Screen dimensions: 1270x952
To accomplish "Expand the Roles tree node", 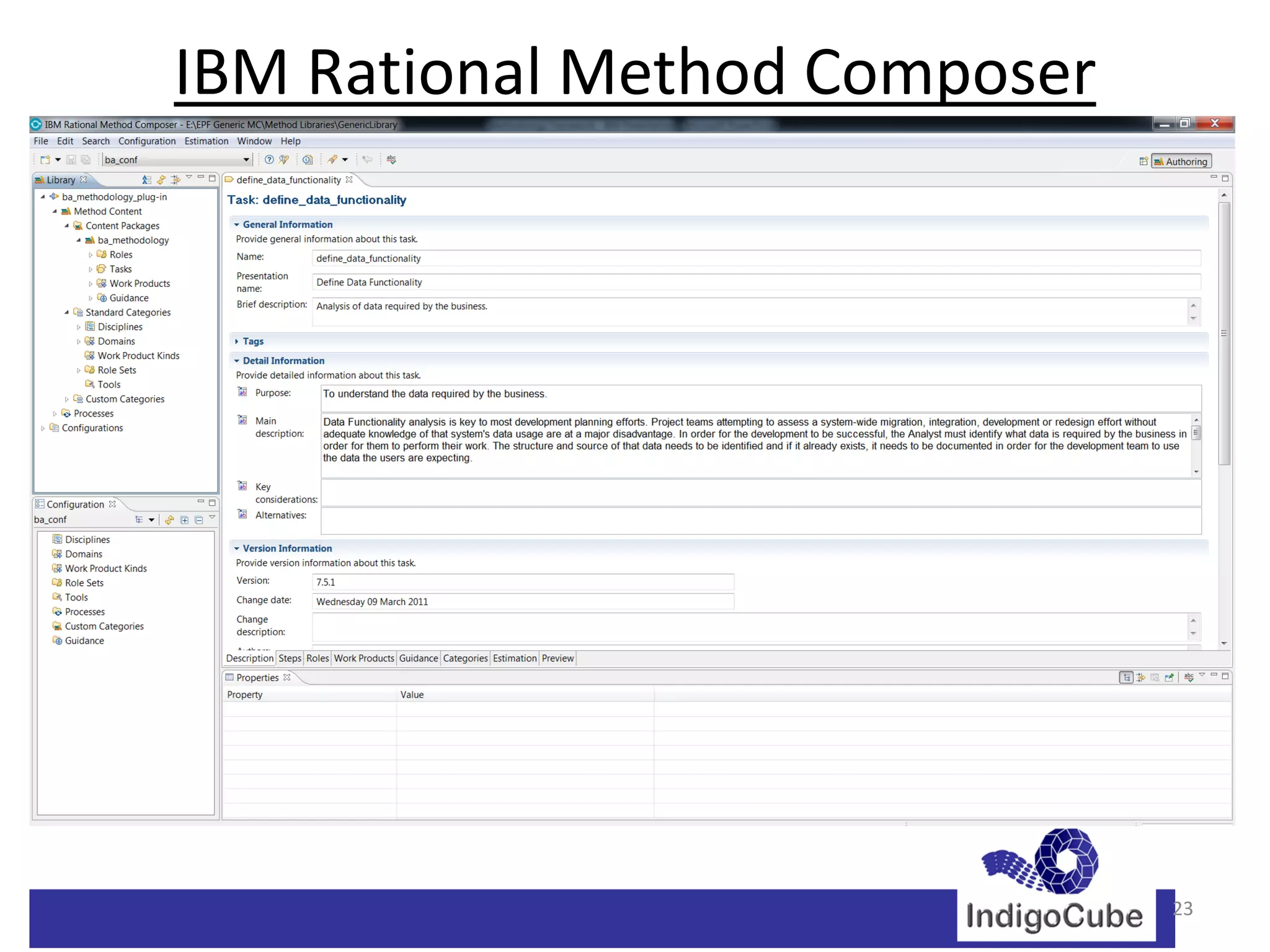I will pyautogui.click(x=91, y=255).
